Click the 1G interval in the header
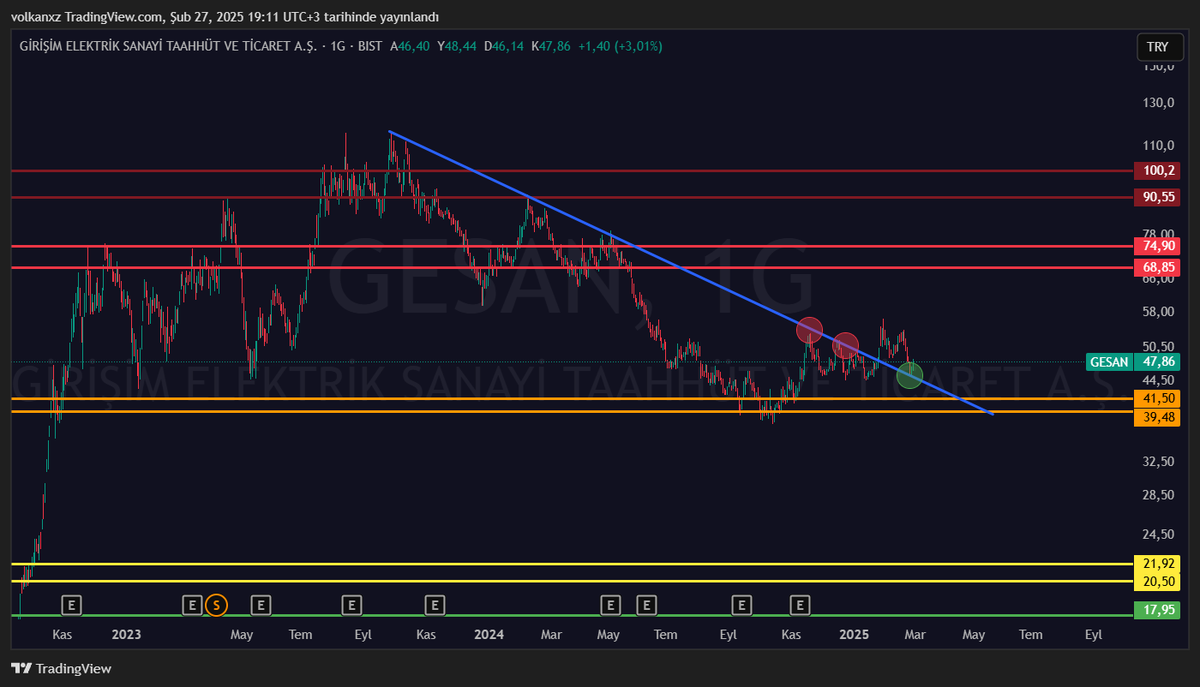This screenshot has width=1200, height=687. 338,46
